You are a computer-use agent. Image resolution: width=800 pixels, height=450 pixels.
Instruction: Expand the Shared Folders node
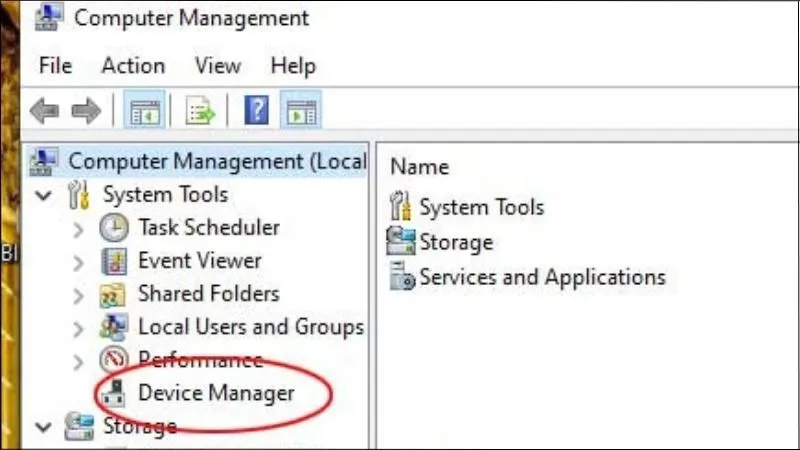click(x=78, y=296)
